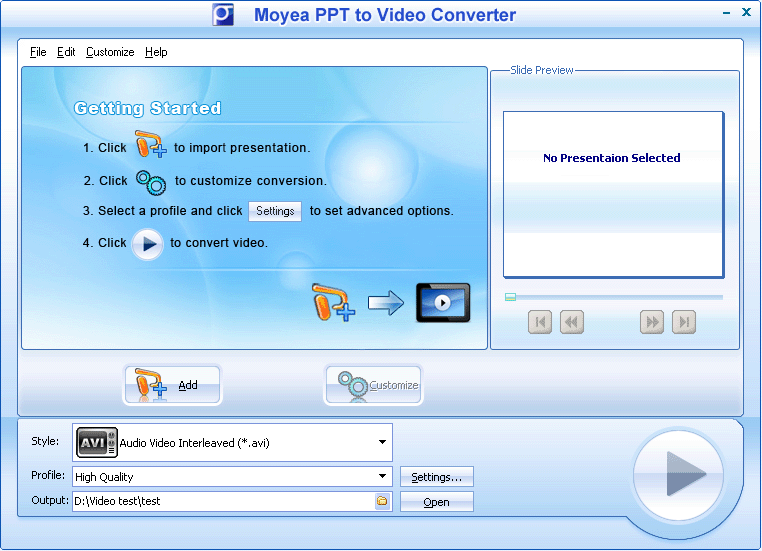Expand the Style format dropdown
The image size is (762, 551).
[x=382, y=442]
